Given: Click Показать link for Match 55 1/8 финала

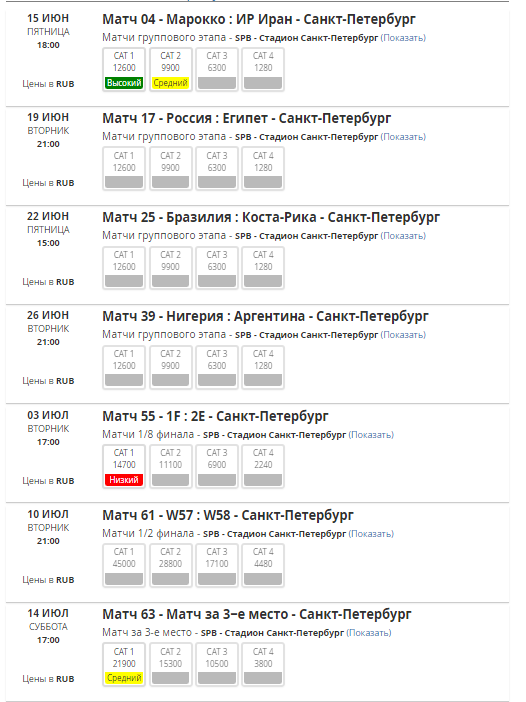Looking at the screenshot, I should tap(371, 435).
